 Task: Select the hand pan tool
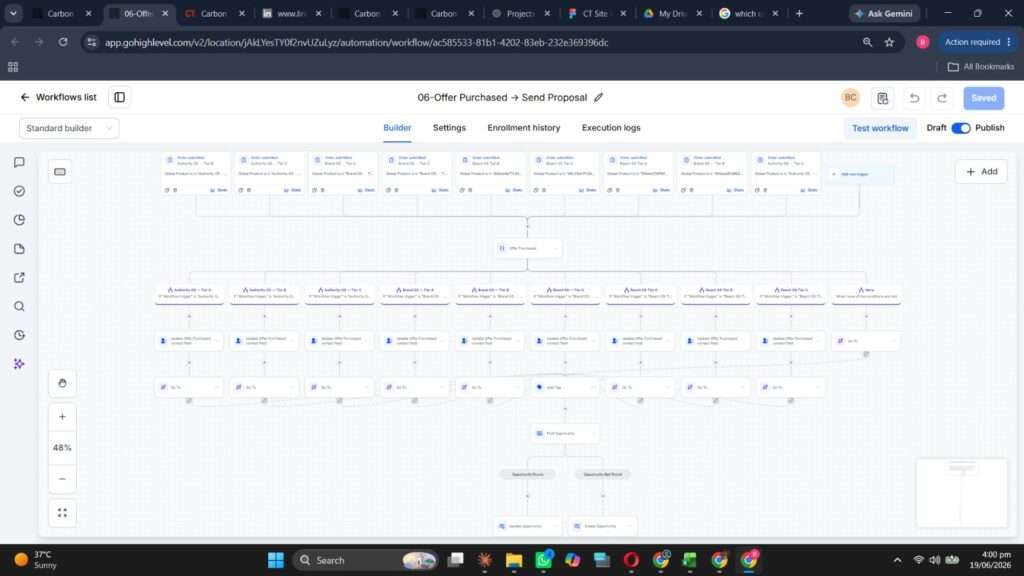[62, 383]
